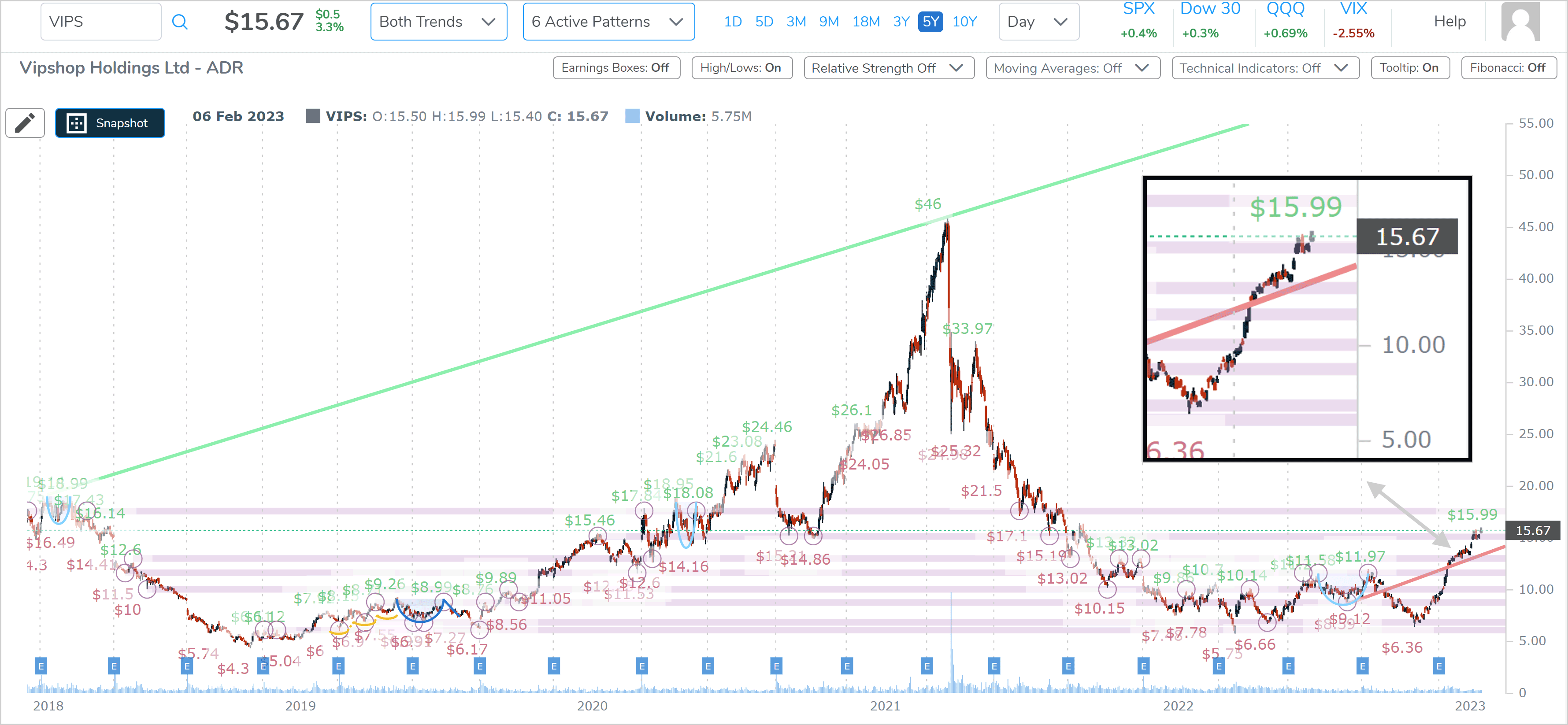Click the $26.1 high label
The height and width of the screenshot is (725, 1568).
click(851, 410)
